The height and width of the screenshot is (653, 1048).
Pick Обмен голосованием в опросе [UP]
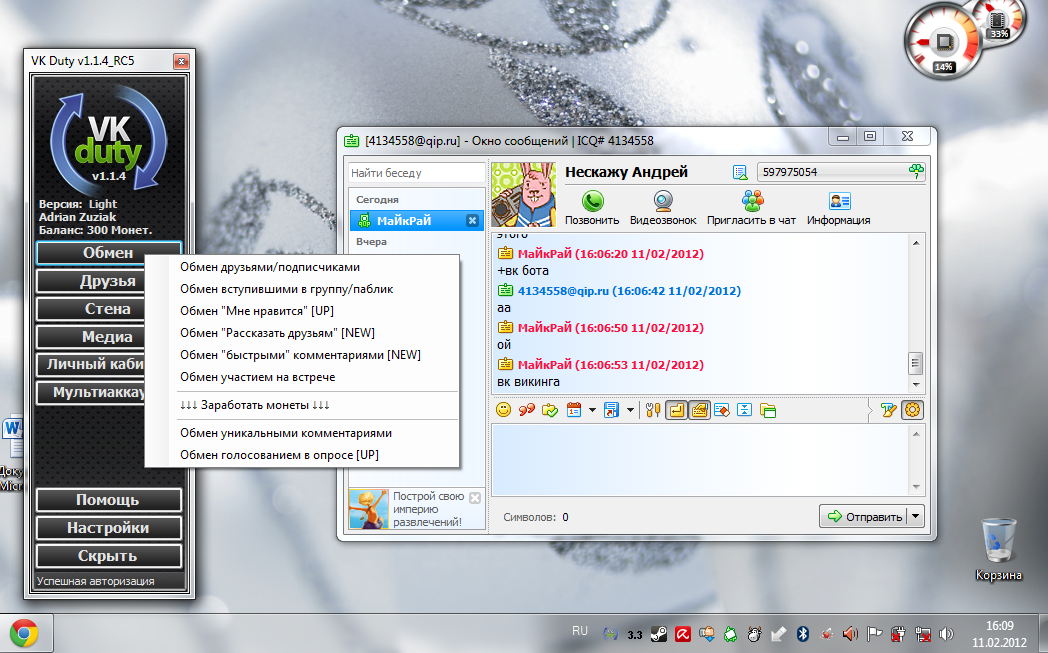pyautogui.click(x=279, y=455)
